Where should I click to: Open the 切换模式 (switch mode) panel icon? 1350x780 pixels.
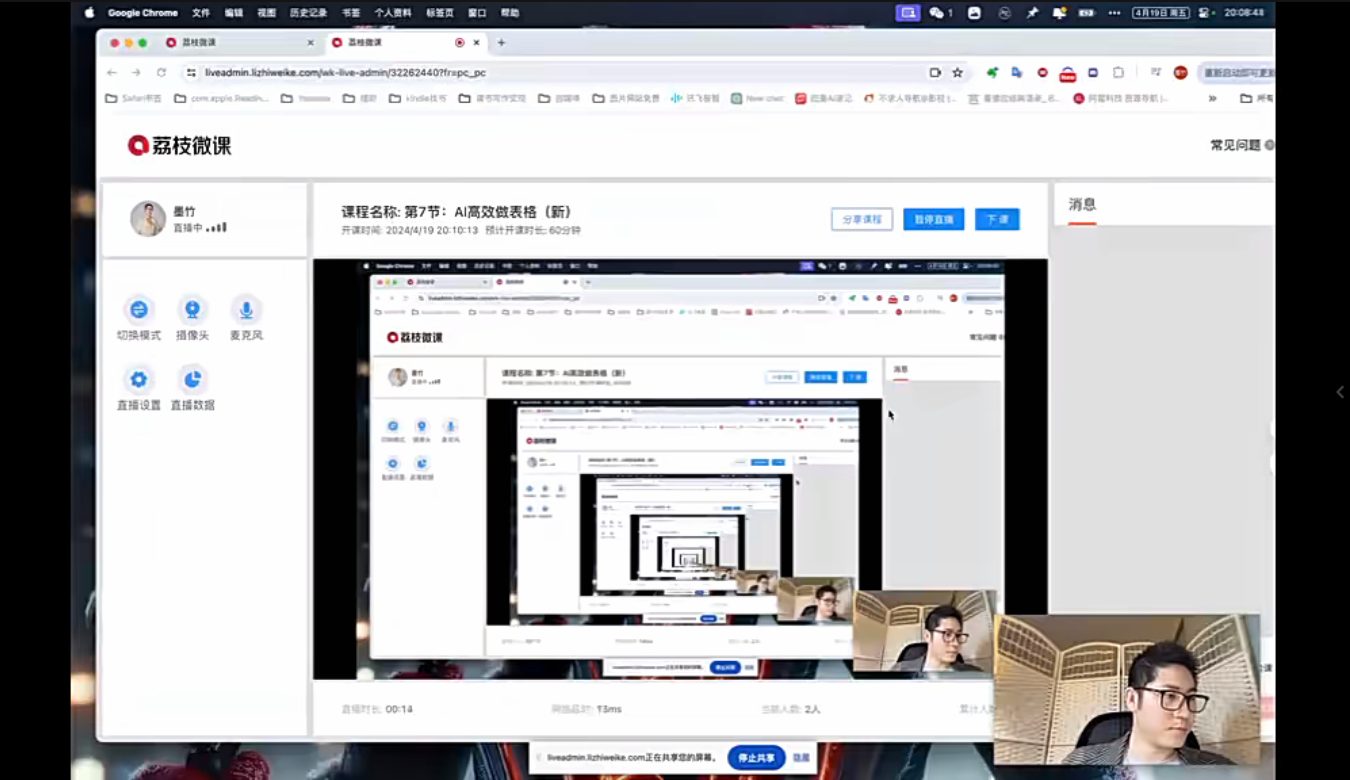click(x=138, y=309)
